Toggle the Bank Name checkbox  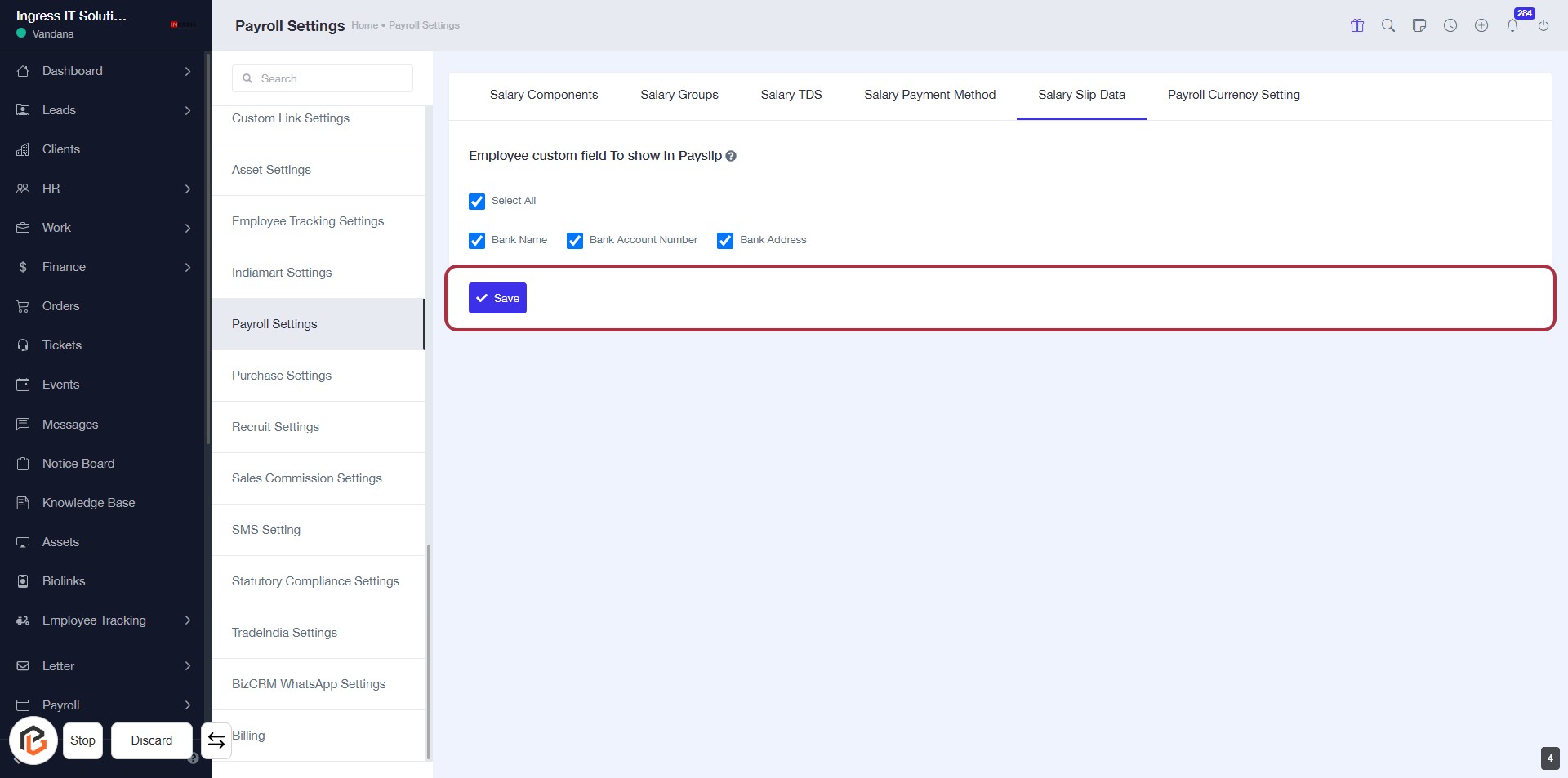[x=477, y=241]
